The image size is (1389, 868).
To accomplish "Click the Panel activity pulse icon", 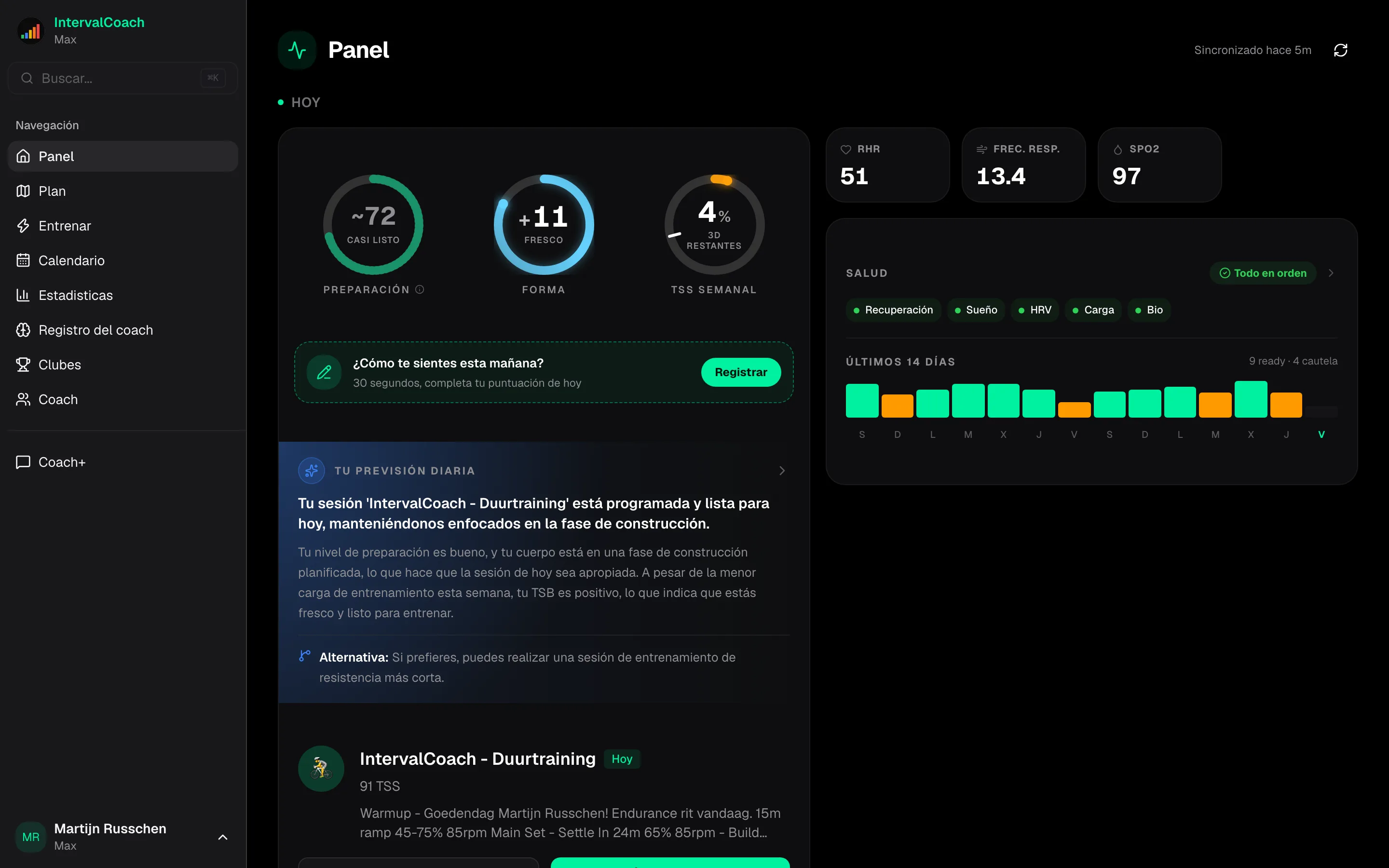I will click(297, 51).
